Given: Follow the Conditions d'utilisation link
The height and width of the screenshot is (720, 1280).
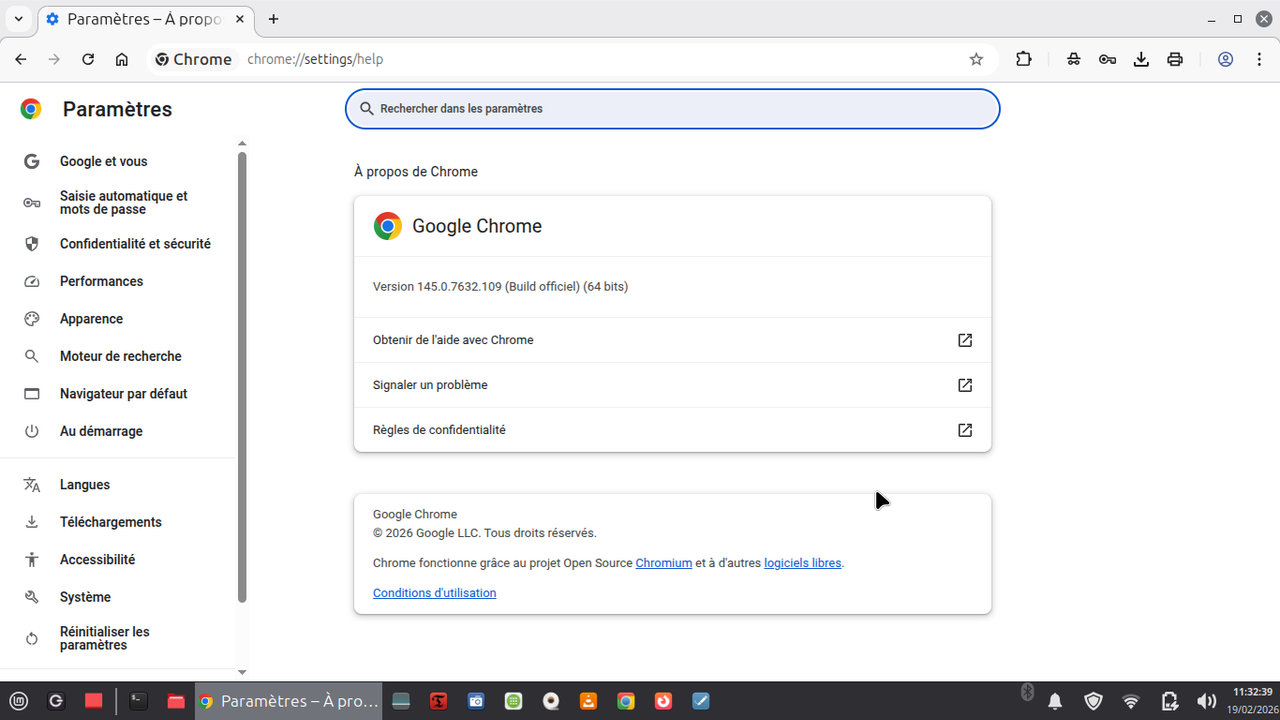Looking at the screenshot, I should tap(434, 593).
